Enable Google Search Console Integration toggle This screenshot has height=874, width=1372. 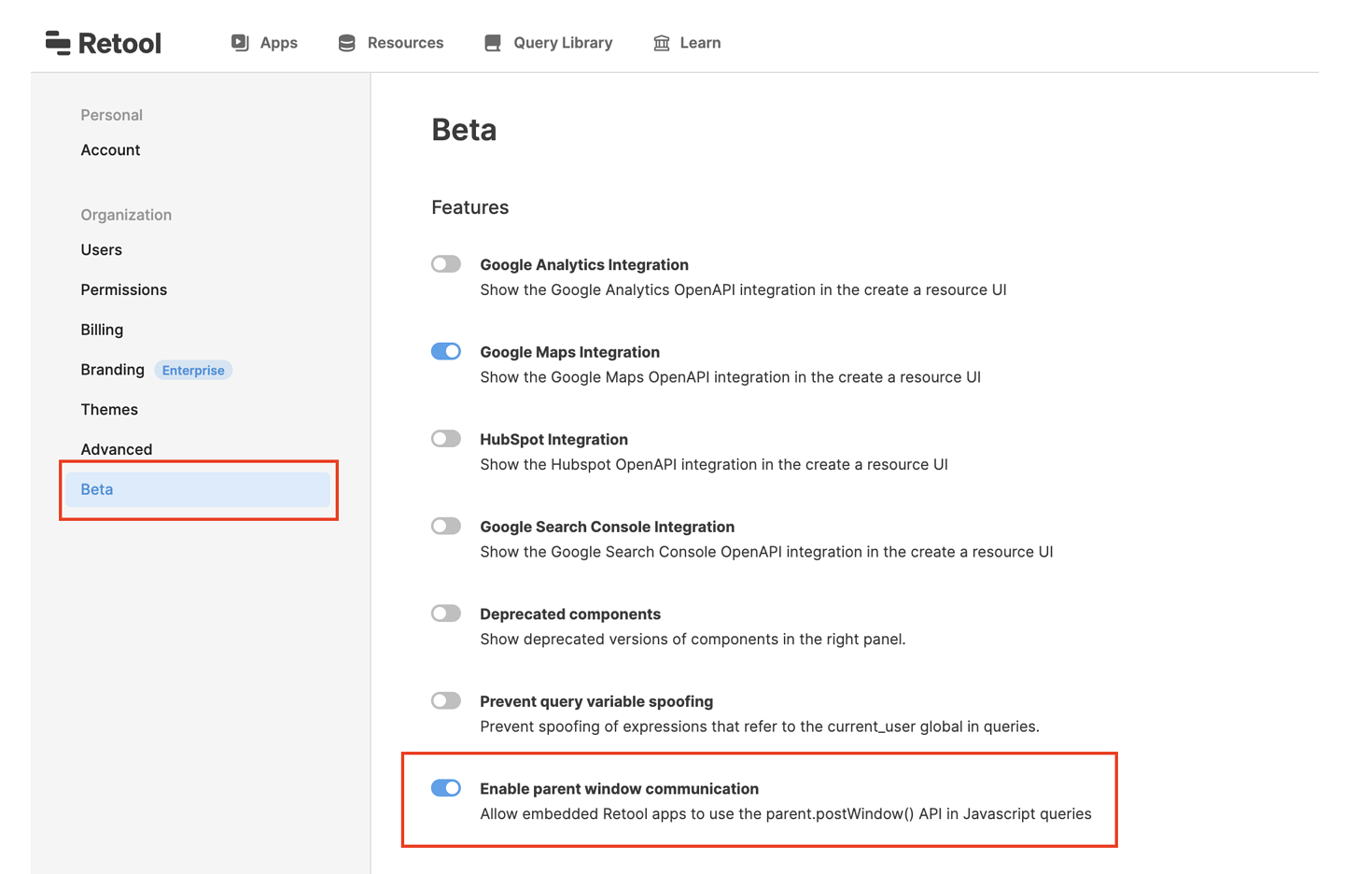click(x=446, y=527)
